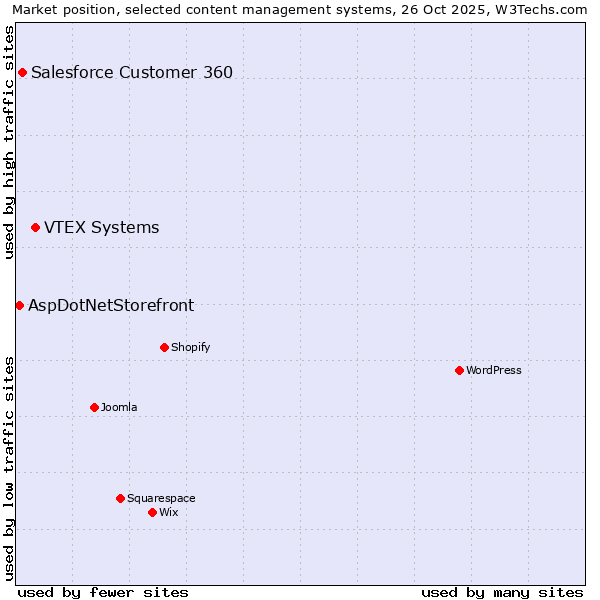The image size is (600, 600).
Task: Select the WordPress text label
Action: (x=493, y=370)
